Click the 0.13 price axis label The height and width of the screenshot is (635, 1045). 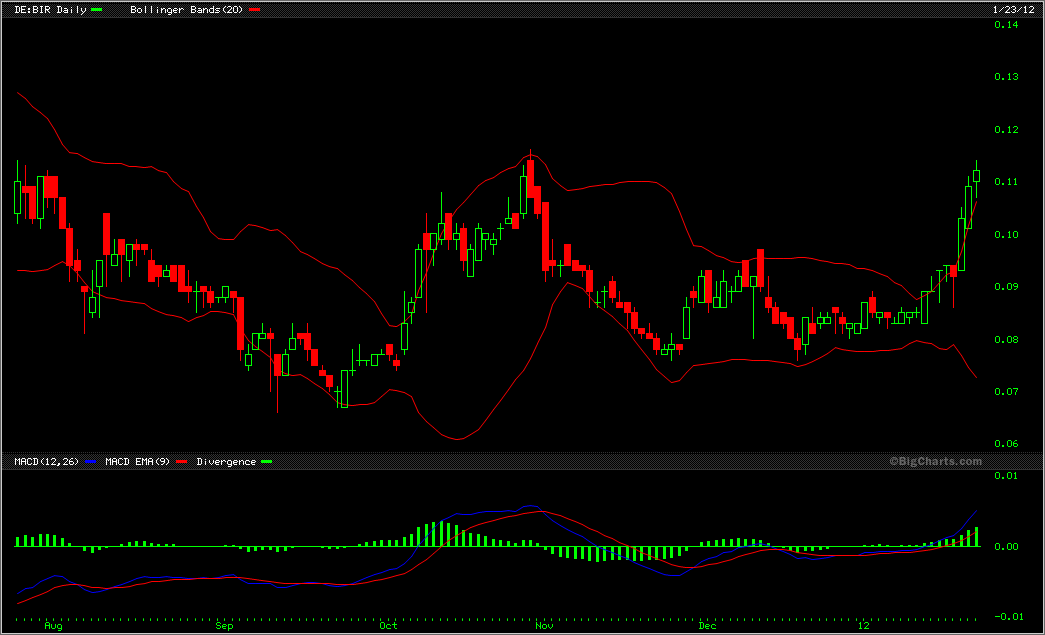pos(1006,77)
